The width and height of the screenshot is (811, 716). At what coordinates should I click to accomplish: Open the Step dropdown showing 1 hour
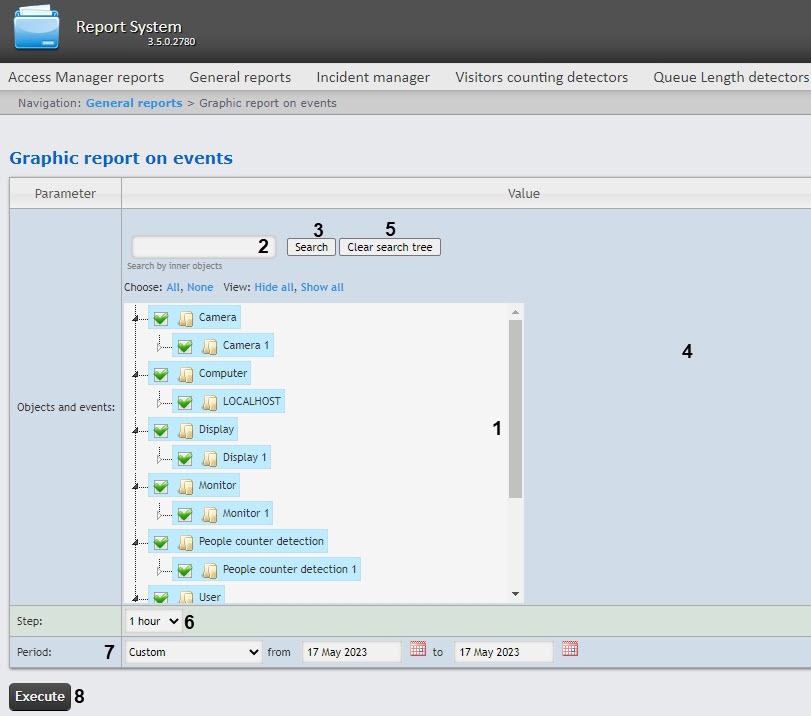coord(153,621)
